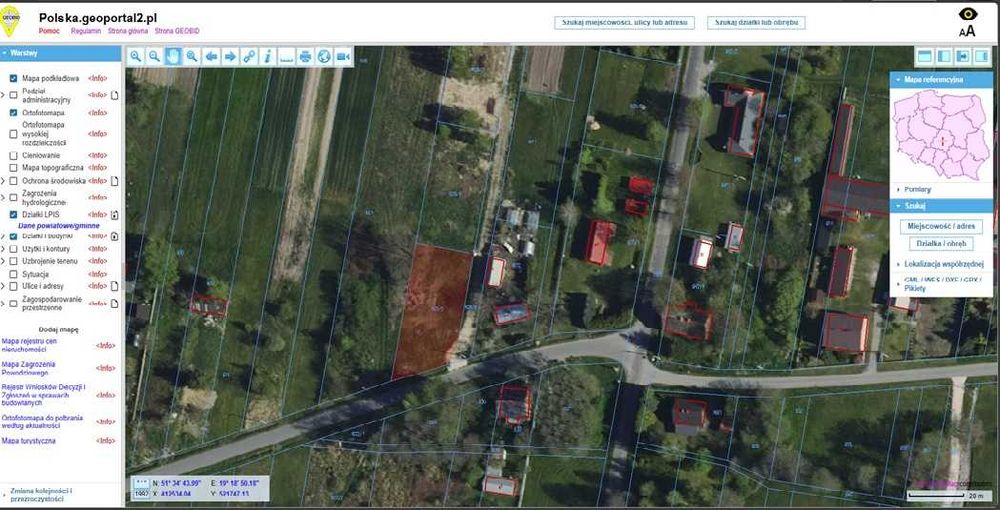1000x510 pixels.
Task: Click Miejscowość / adres button
Action: 941,226
